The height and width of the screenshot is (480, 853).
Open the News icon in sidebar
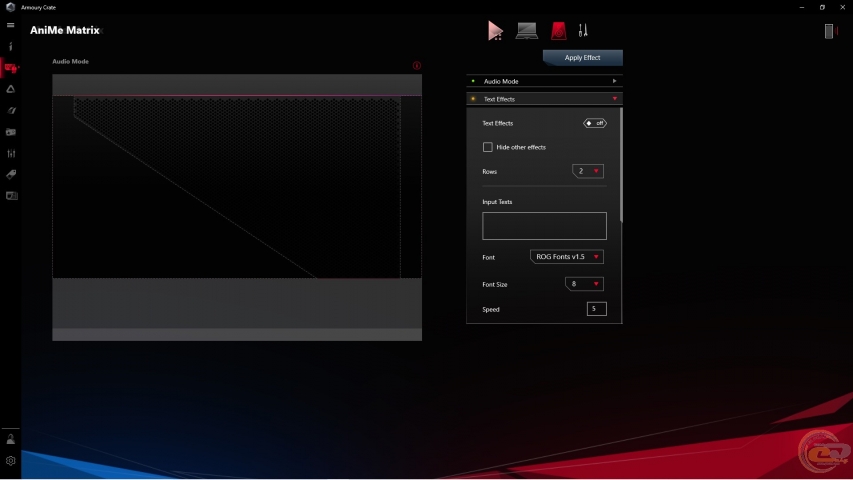(x=11, y=196)
